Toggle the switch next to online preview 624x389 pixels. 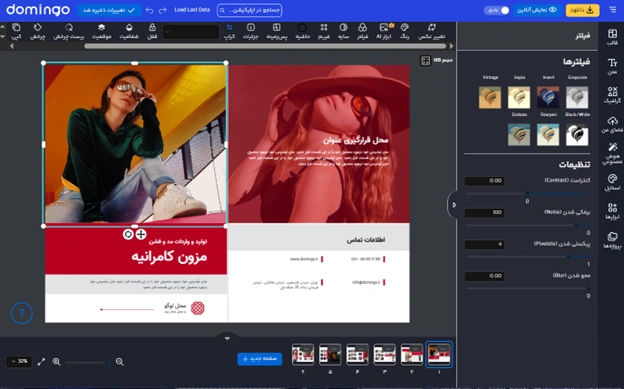coord(497,10)
